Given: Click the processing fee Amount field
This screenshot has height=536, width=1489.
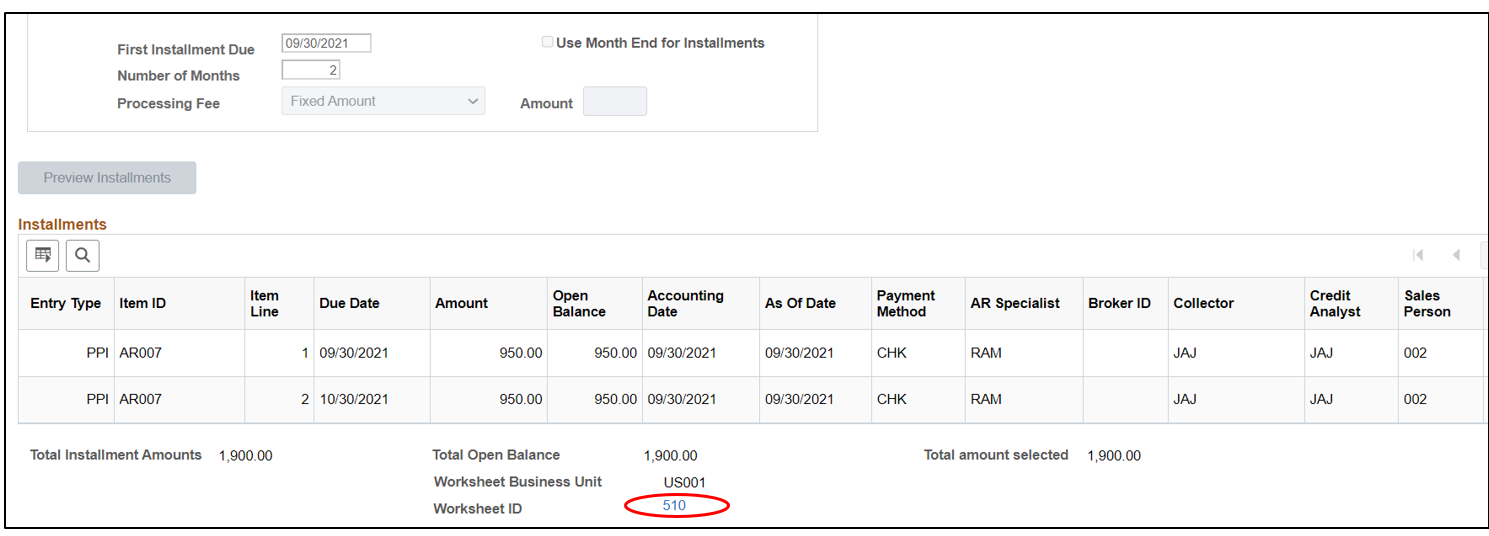Looking at the screenshot, I should coord(614,101).
